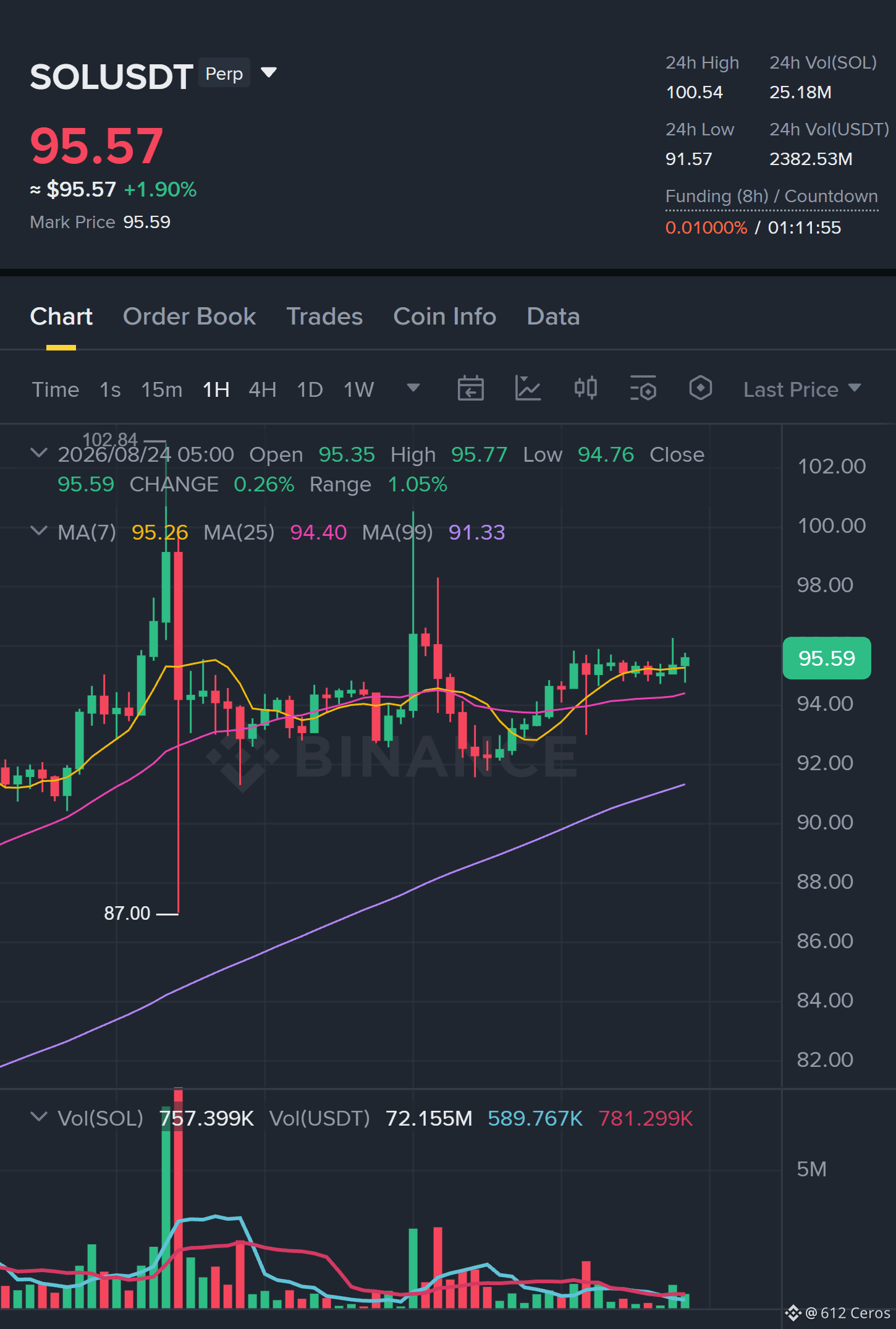Collapse the candle OHLC info row
This screenshot has width=896, height=1329.
tap(39, 453)
